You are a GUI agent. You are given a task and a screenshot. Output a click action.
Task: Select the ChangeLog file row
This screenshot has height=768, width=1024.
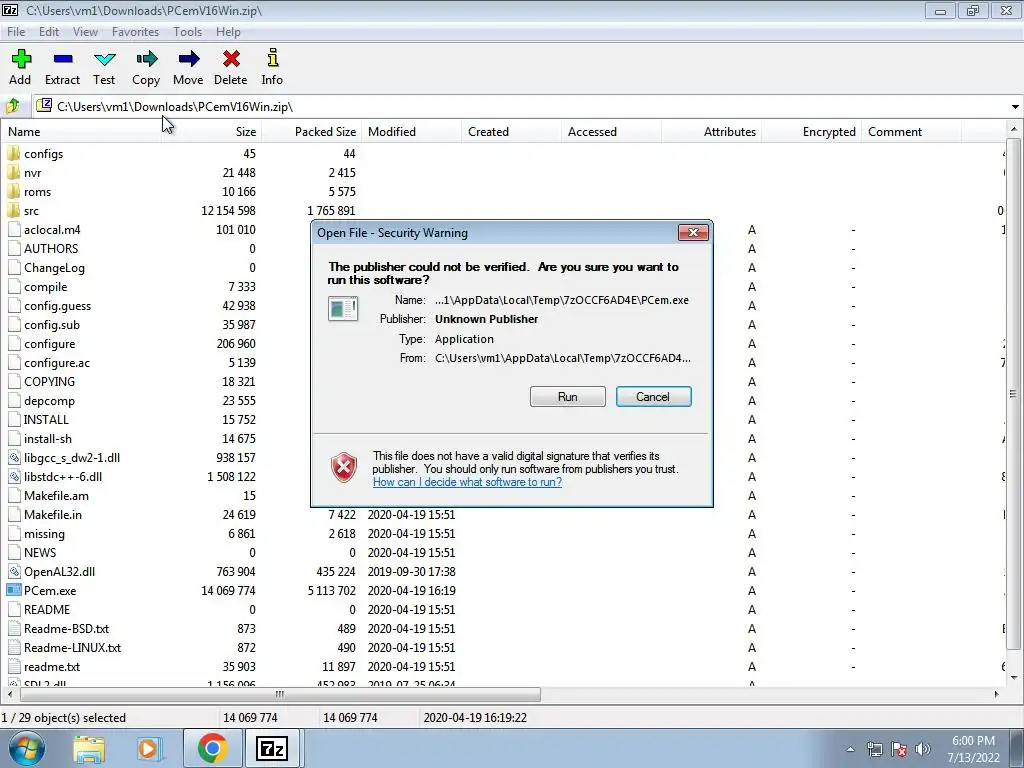coord(503,268)
